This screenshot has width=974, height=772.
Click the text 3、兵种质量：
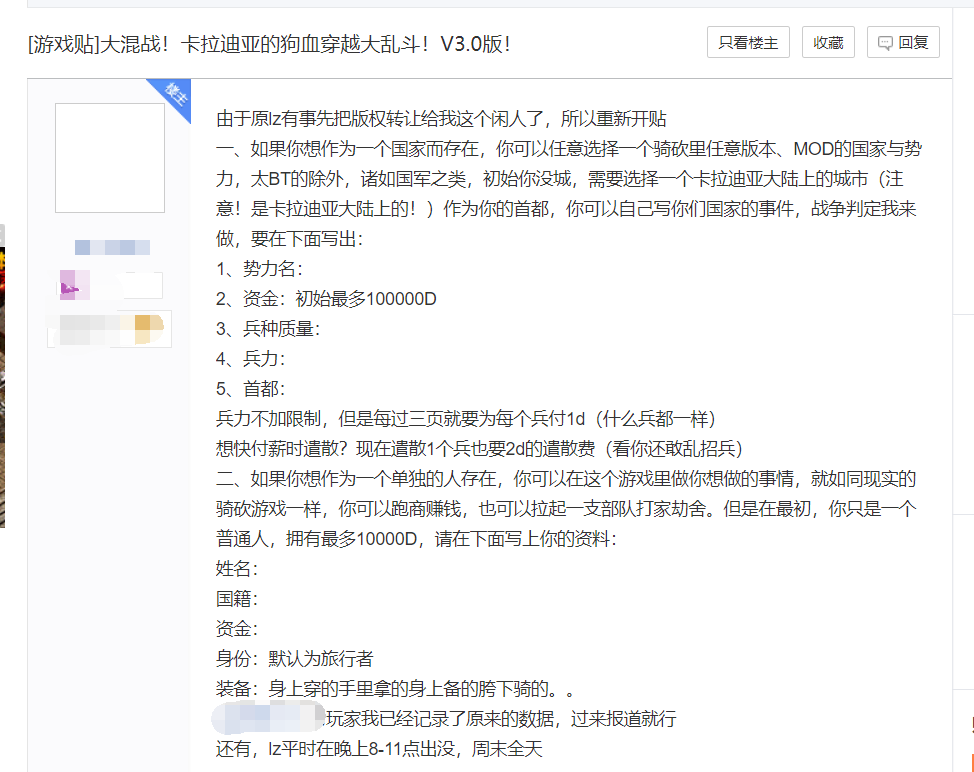point(268,329)
